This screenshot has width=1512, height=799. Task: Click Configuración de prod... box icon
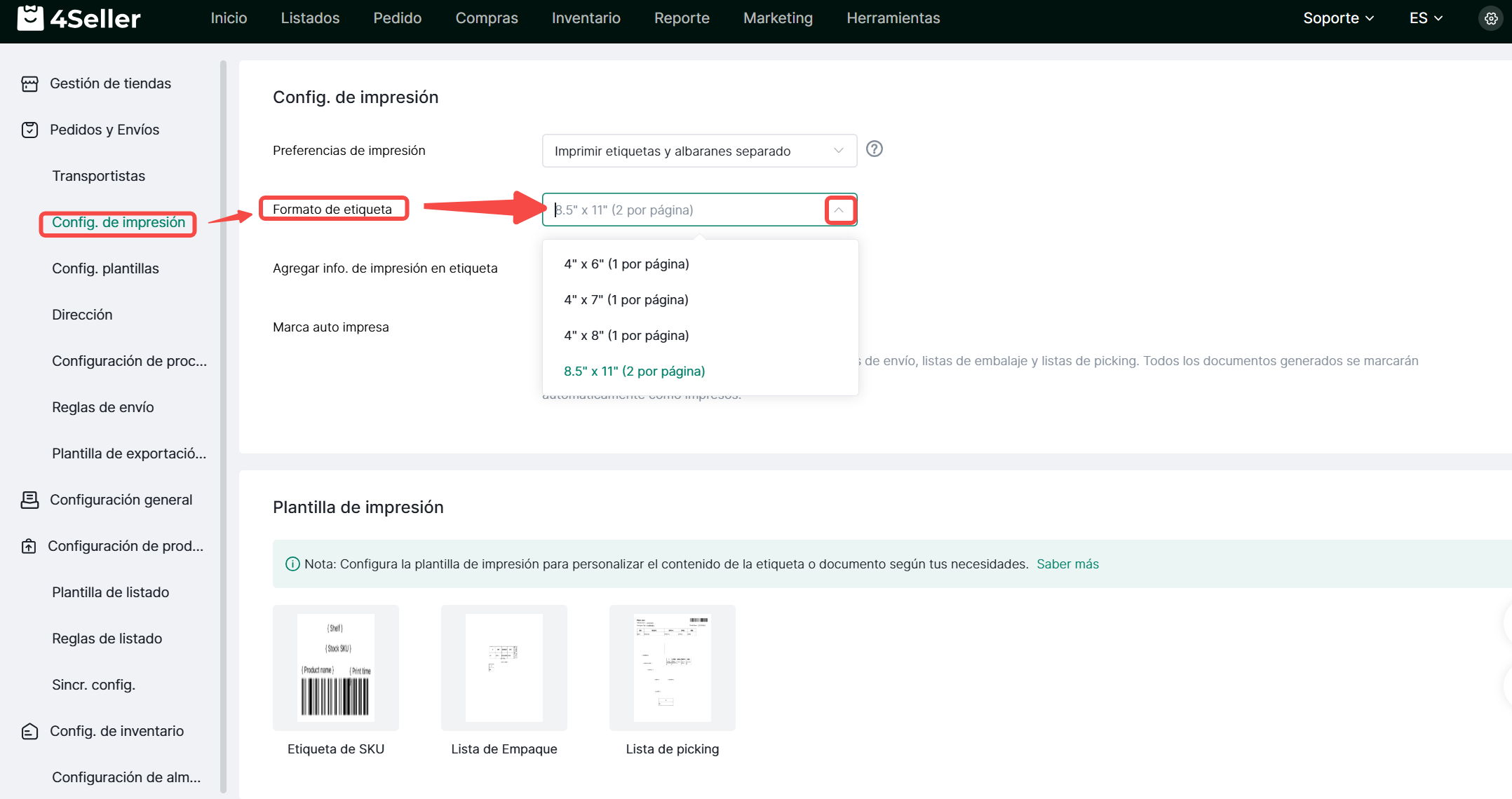[29, 546]
